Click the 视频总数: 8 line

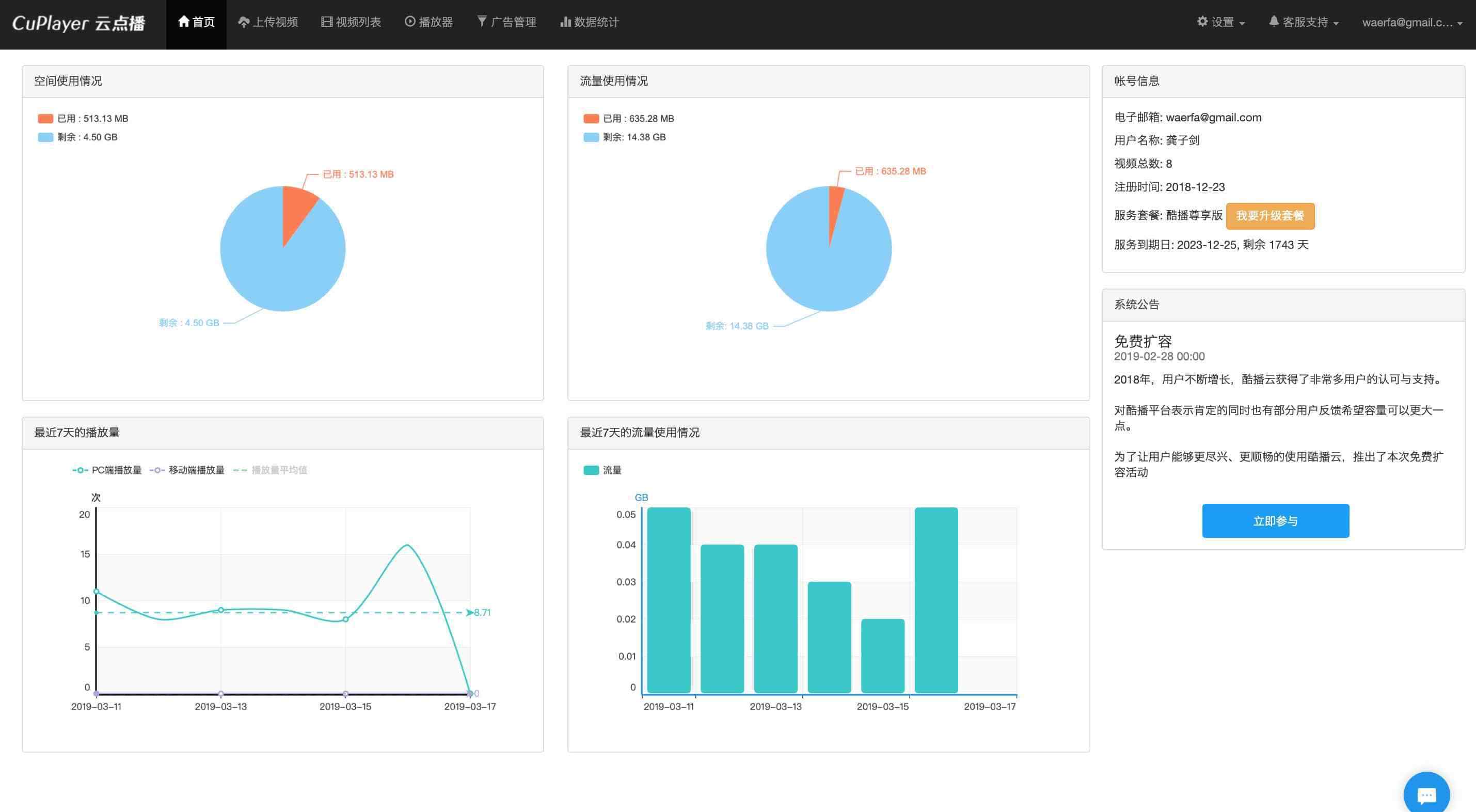(1143, 164)
